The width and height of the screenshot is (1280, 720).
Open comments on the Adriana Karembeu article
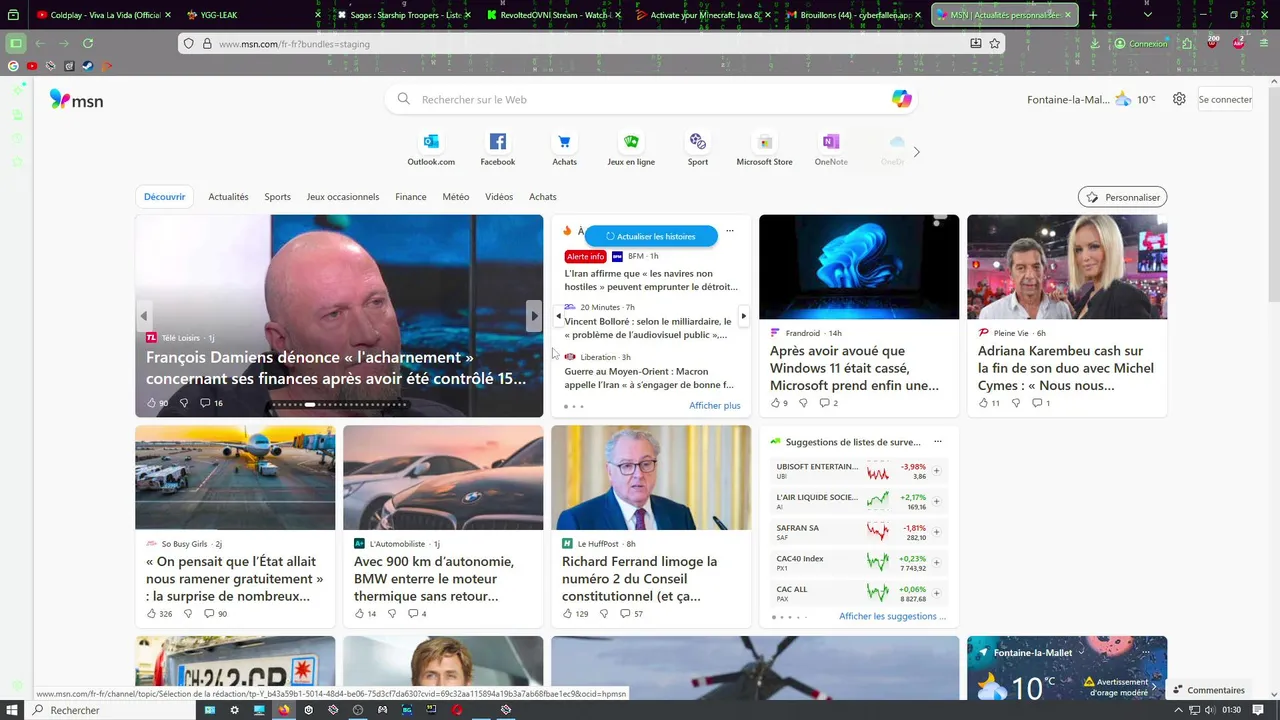click(1041, 403)
